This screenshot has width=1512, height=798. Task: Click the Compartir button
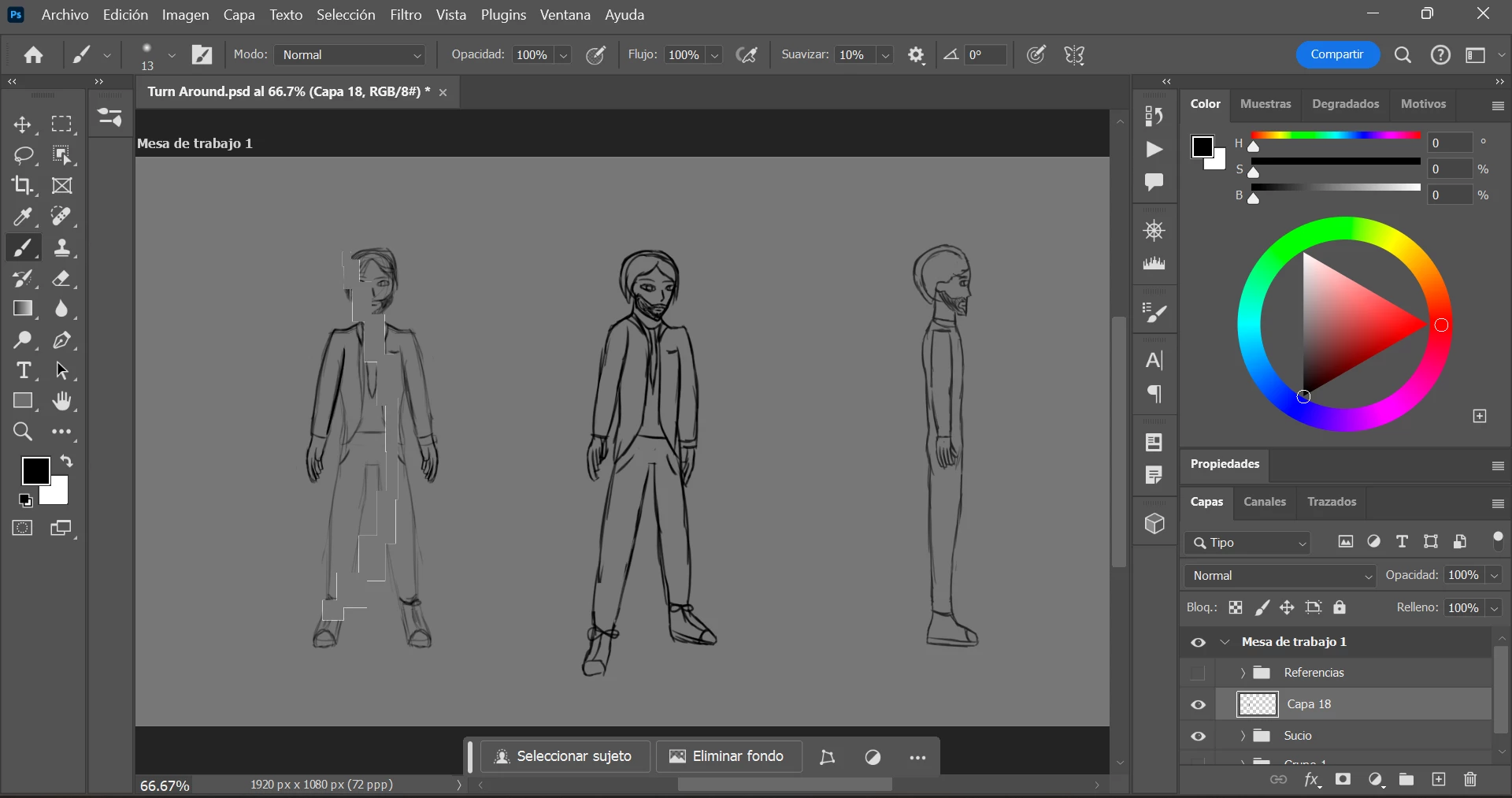[x=1336, y=54]
